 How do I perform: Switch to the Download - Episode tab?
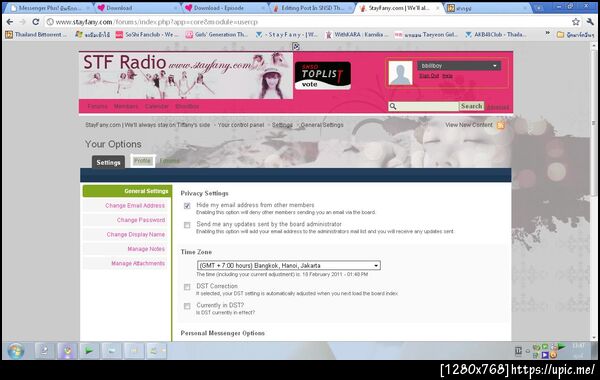(x=225, y=8)
